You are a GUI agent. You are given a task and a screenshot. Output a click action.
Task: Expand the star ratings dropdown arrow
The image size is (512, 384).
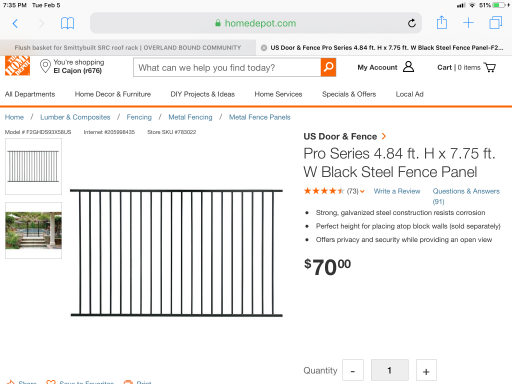[x=362, y=191]
